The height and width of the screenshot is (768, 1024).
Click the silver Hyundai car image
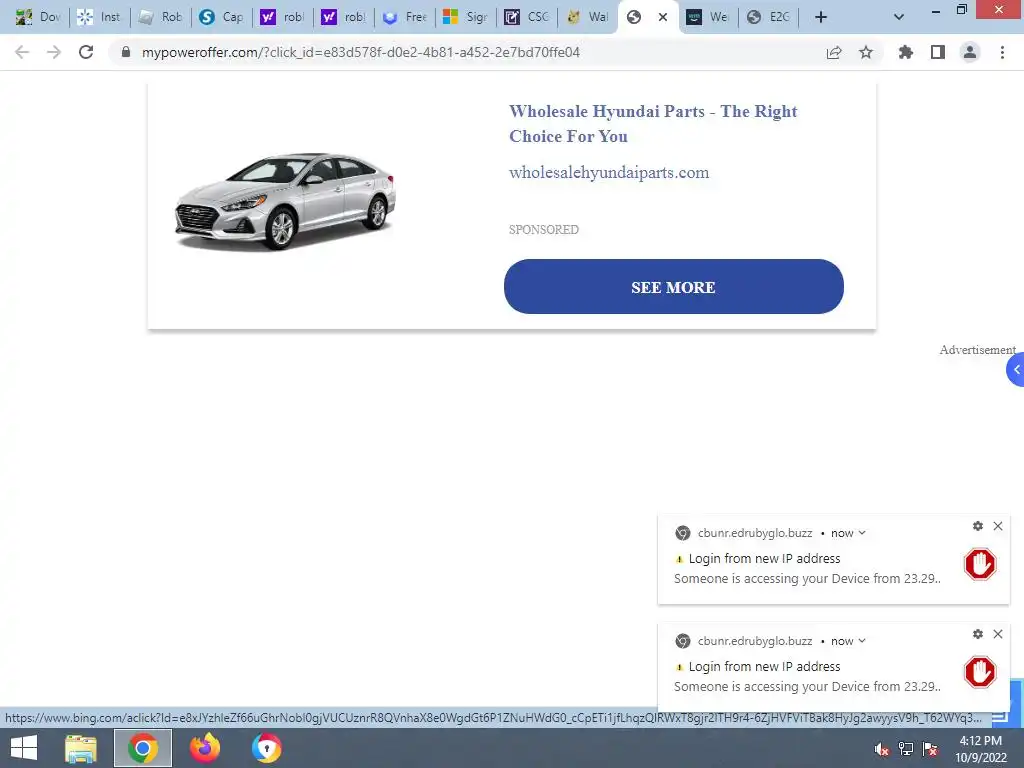[285, 201]
